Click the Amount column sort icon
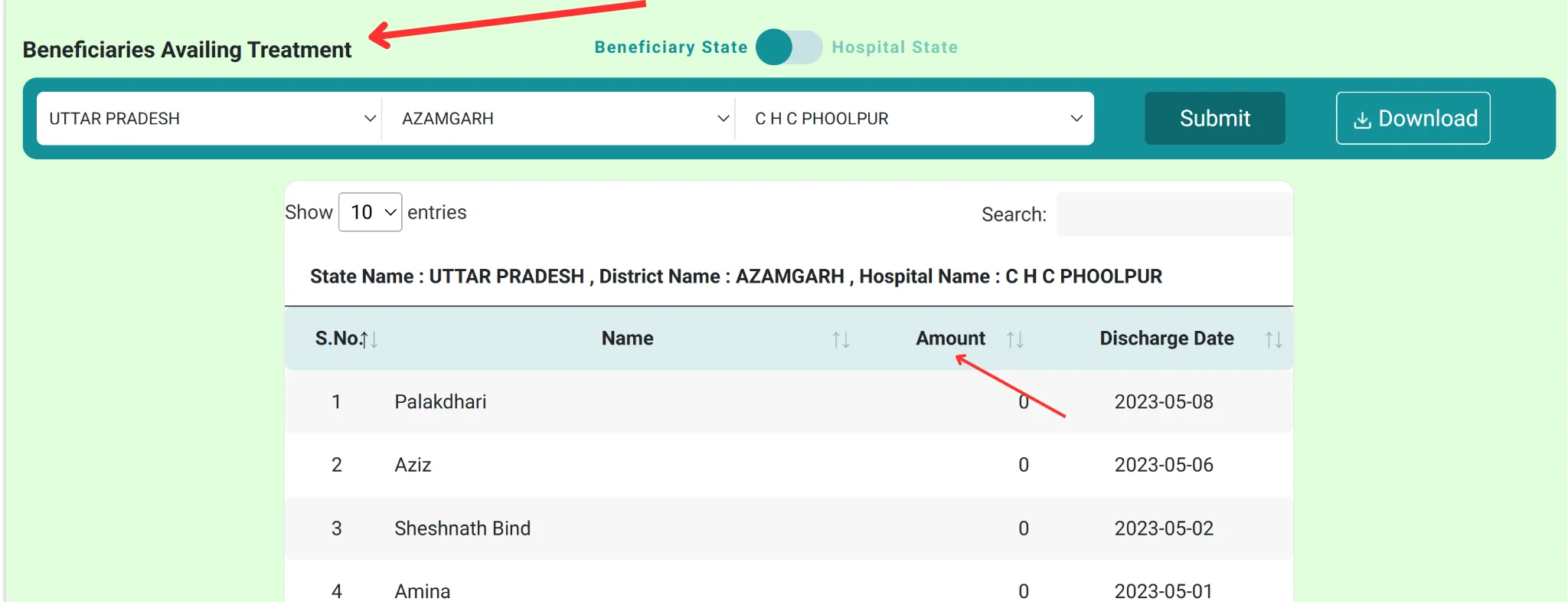1568x602 pixels. coord(1015,339)
